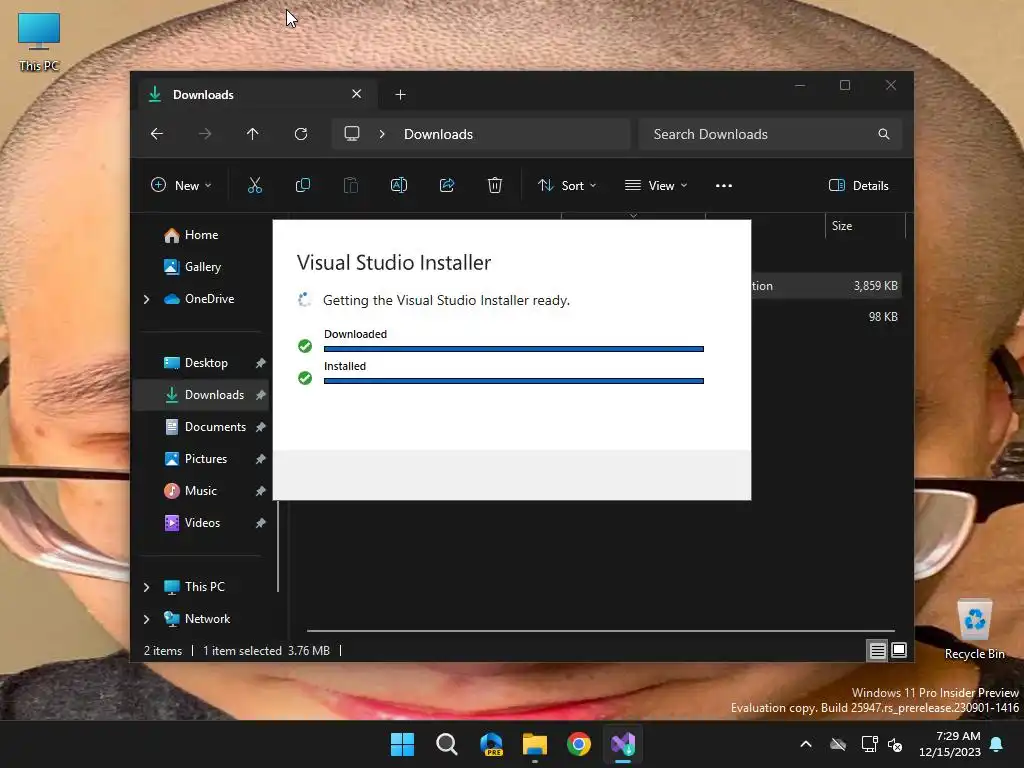Expand the Network tree node
The width and height of the screenshot is (1024, 768).
coord(146,619)
